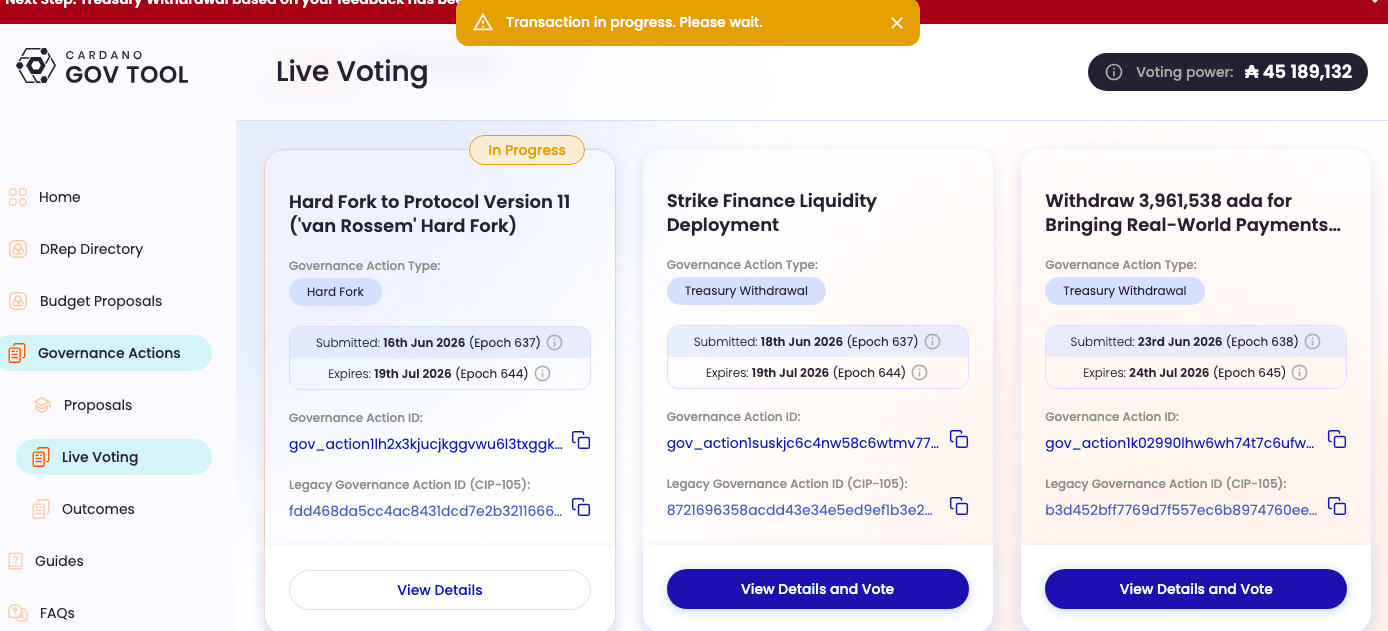Open the voting power info icon
The height and width of the screenshot is (631, 1388).
[x=1113, y=72]
